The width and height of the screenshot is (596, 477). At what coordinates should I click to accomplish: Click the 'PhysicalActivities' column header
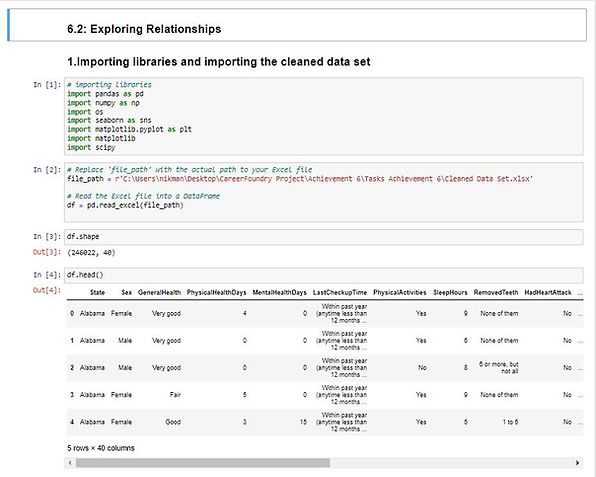coord(400,292)
